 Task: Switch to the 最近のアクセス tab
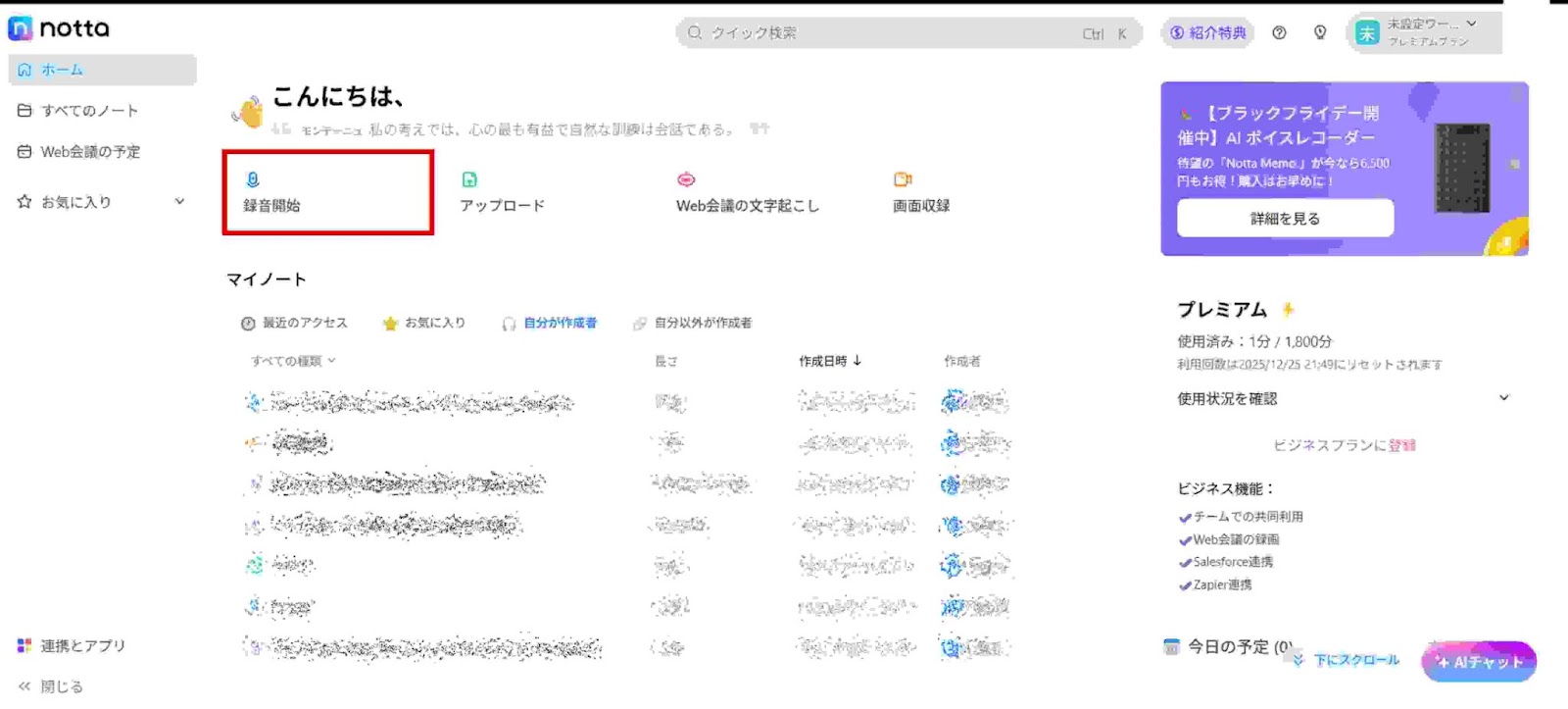tap(294, 323)
